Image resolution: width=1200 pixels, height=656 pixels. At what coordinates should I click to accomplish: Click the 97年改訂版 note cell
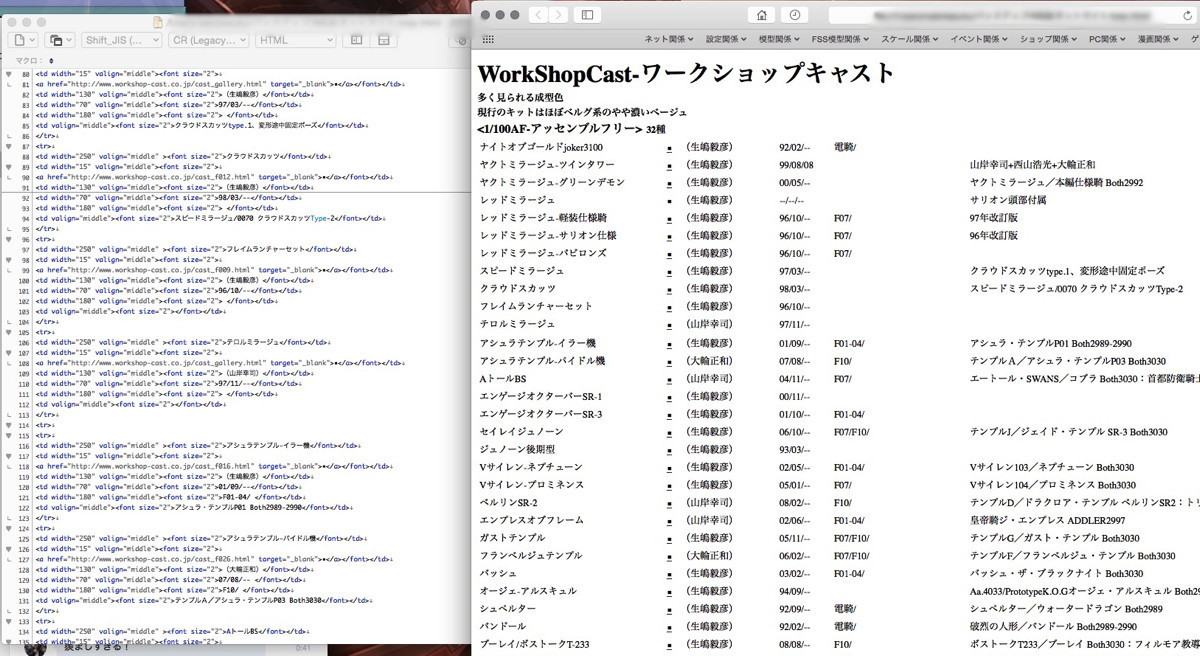(994, 219)
